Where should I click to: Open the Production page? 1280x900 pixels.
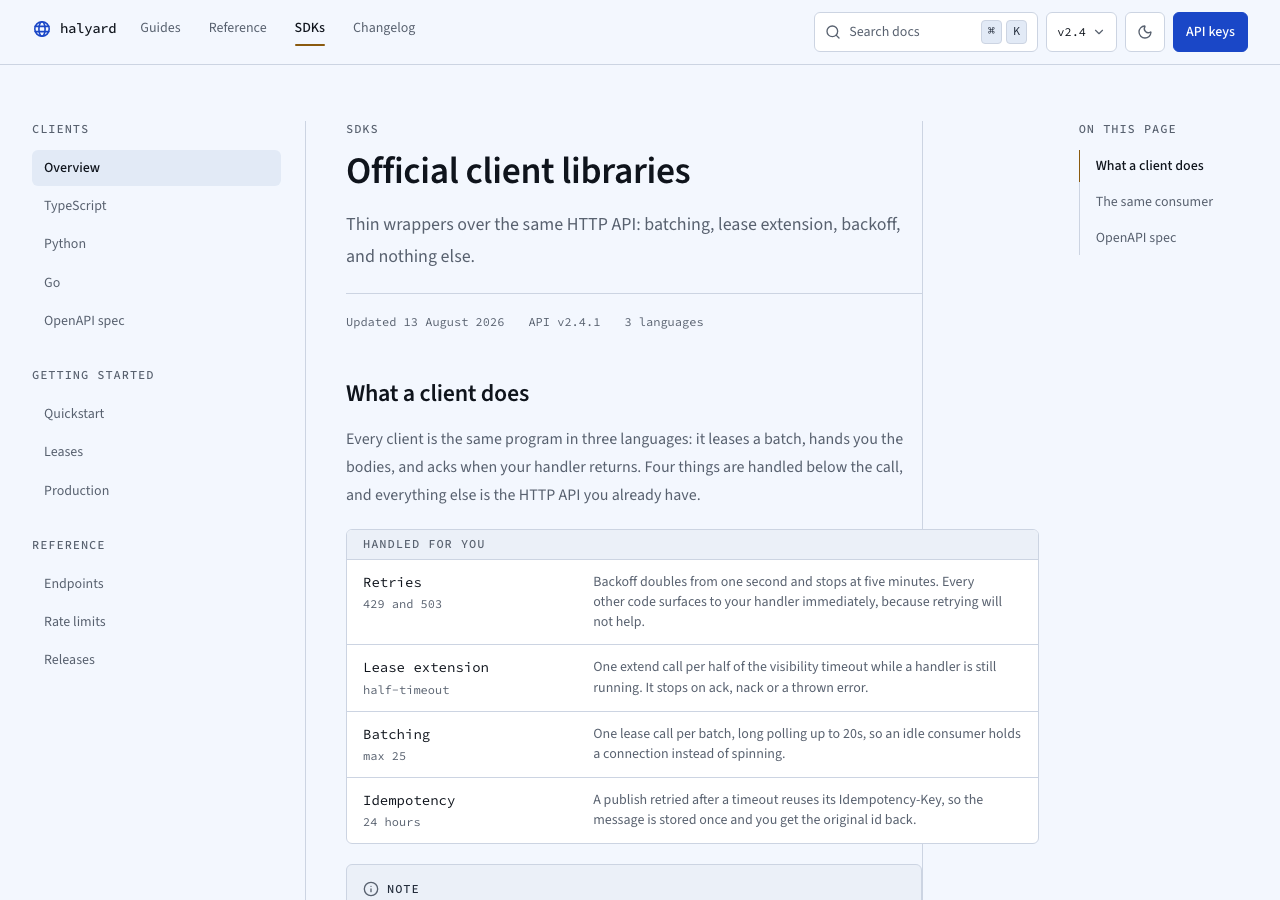156,491
